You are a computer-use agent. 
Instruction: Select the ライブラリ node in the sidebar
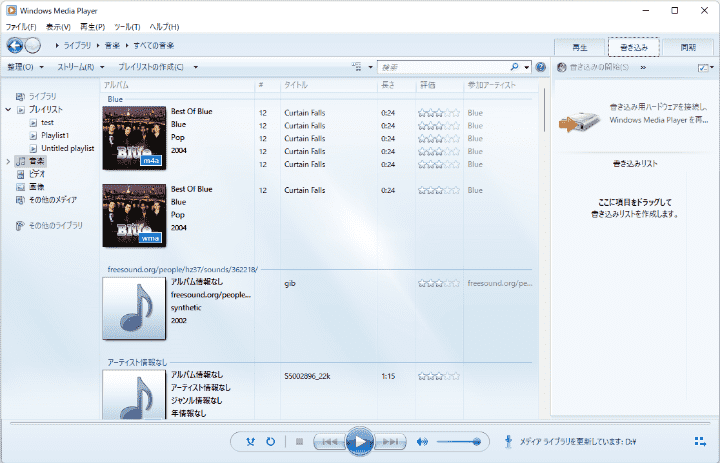click(43, 96)
